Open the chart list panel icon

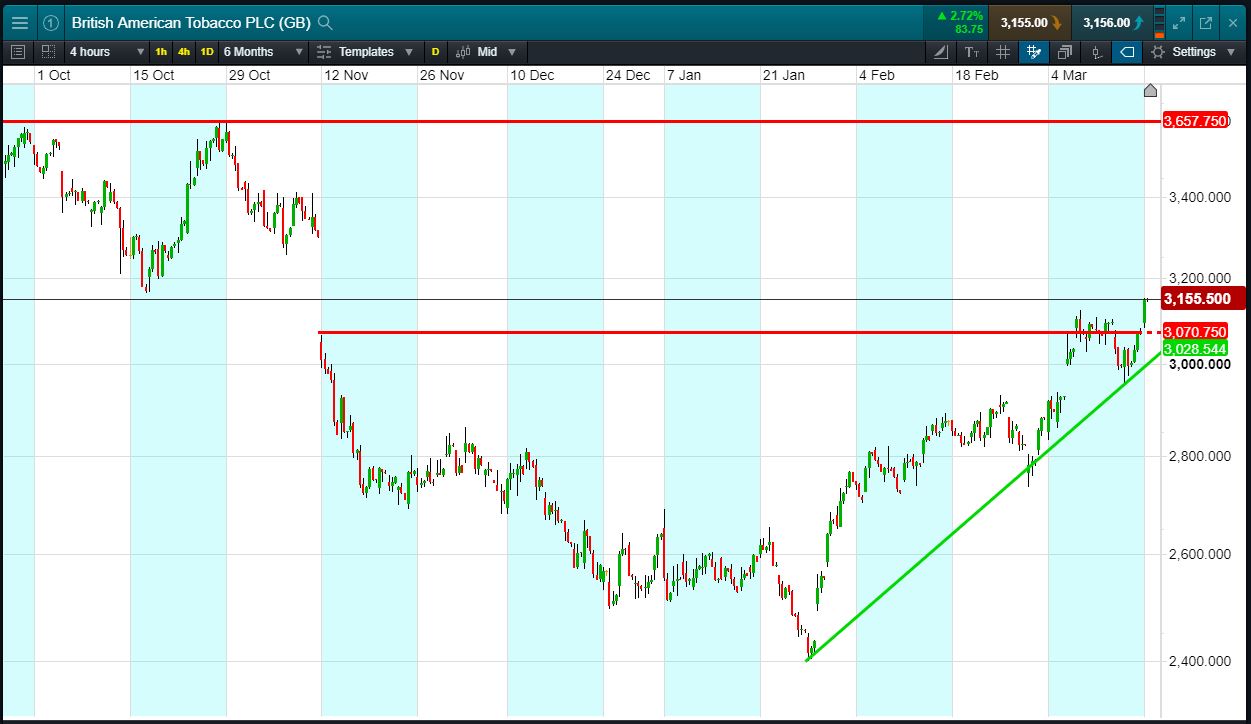[17, 52]
